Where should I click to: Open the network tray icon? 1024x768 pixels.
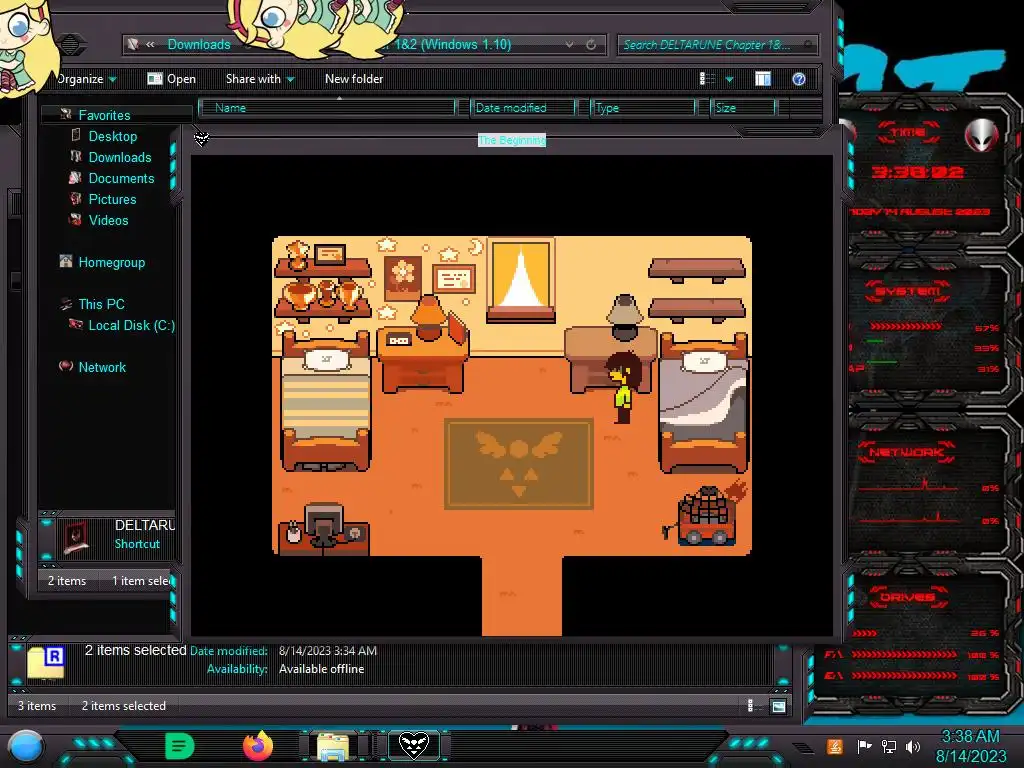888,746
